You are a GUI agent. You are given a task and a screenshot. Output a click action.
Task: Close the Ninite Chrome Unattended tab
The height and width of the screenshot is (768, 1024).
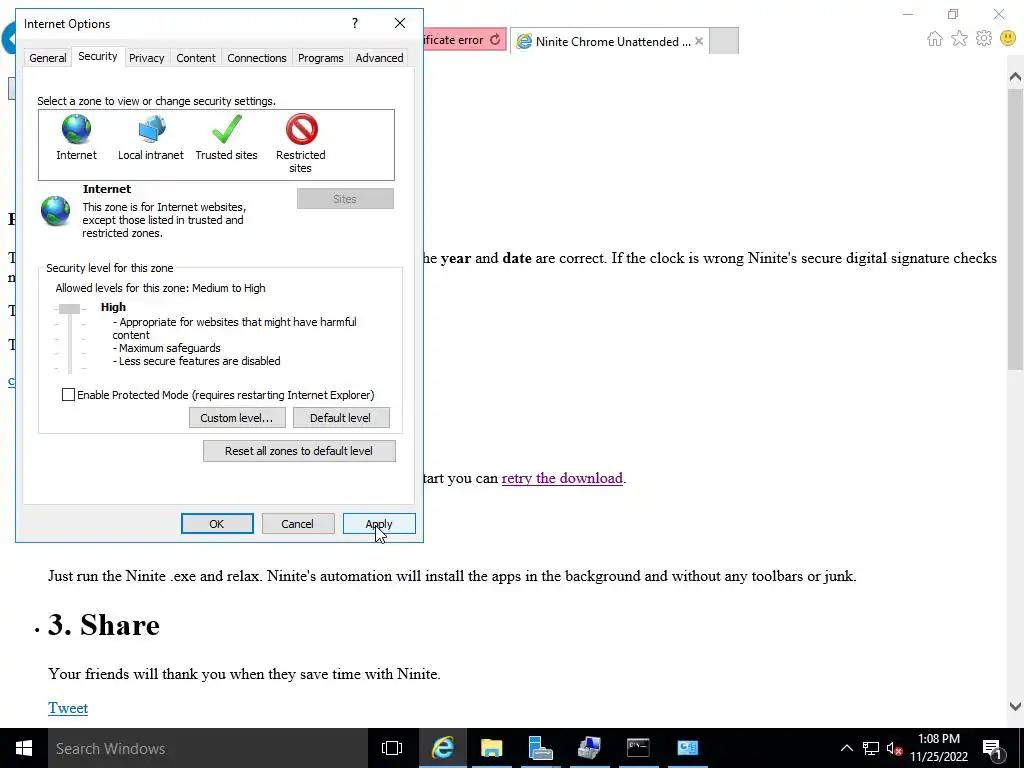pyautogui.click(x=699, y=41)
